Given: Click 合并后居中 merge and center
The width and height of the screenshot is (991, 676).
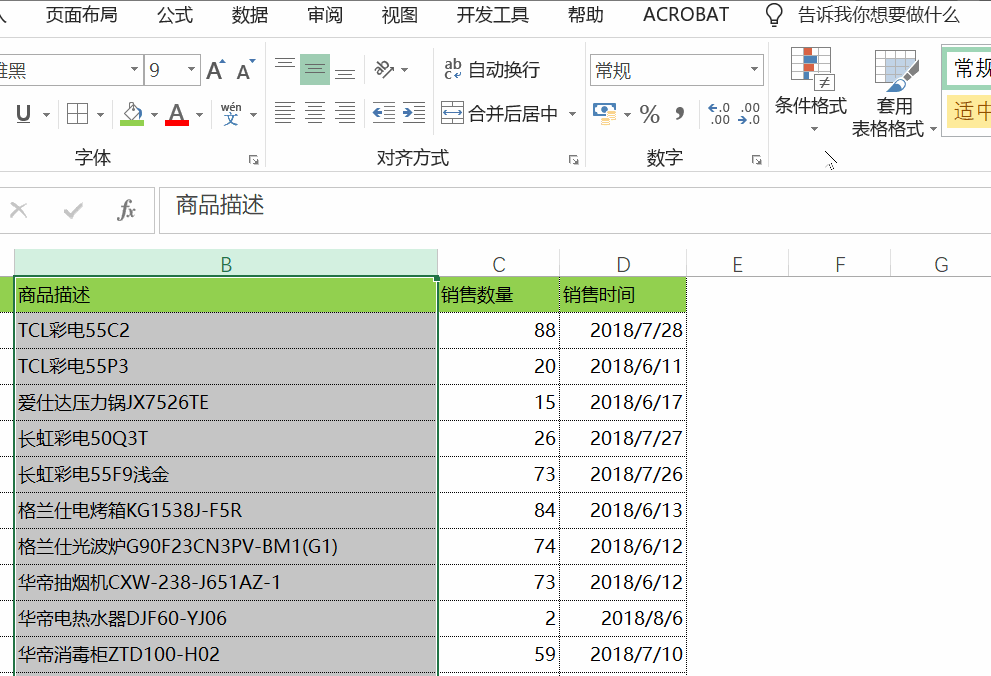Looking at the screenshot, I should coord(499,114).
